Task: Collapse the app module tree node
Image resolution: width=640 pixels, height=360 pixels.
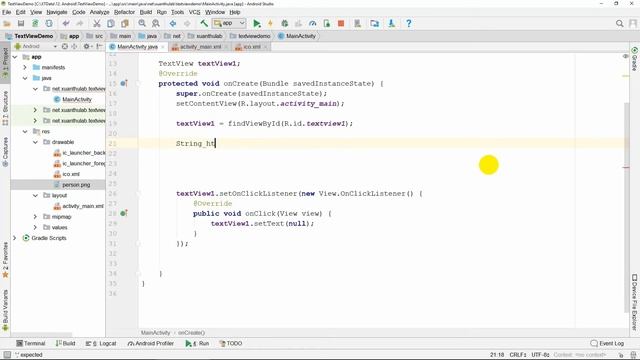Action: tap(15, 57)
